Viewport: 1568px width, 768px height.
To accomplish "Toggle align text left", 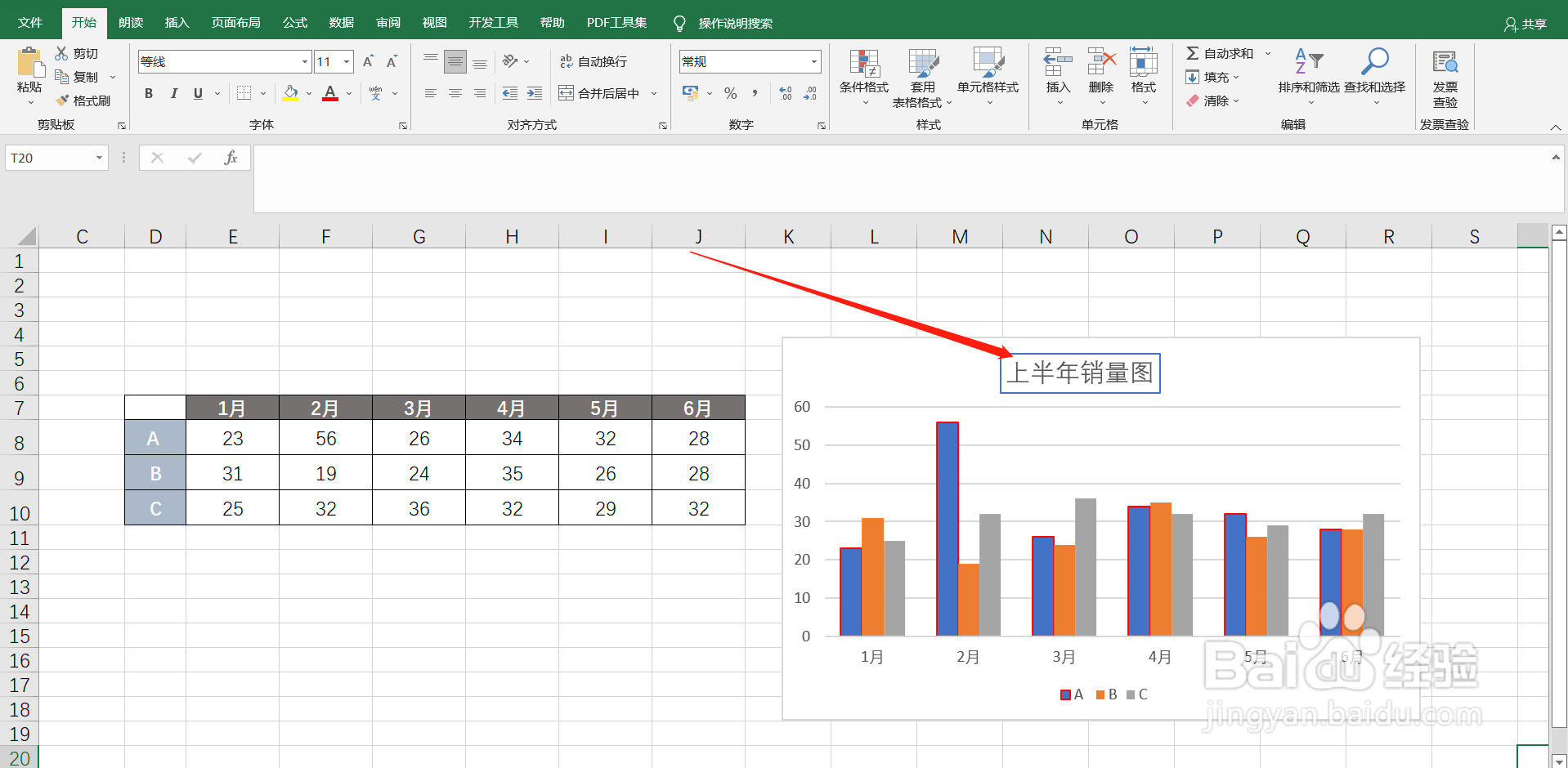I will coord(431,93).
